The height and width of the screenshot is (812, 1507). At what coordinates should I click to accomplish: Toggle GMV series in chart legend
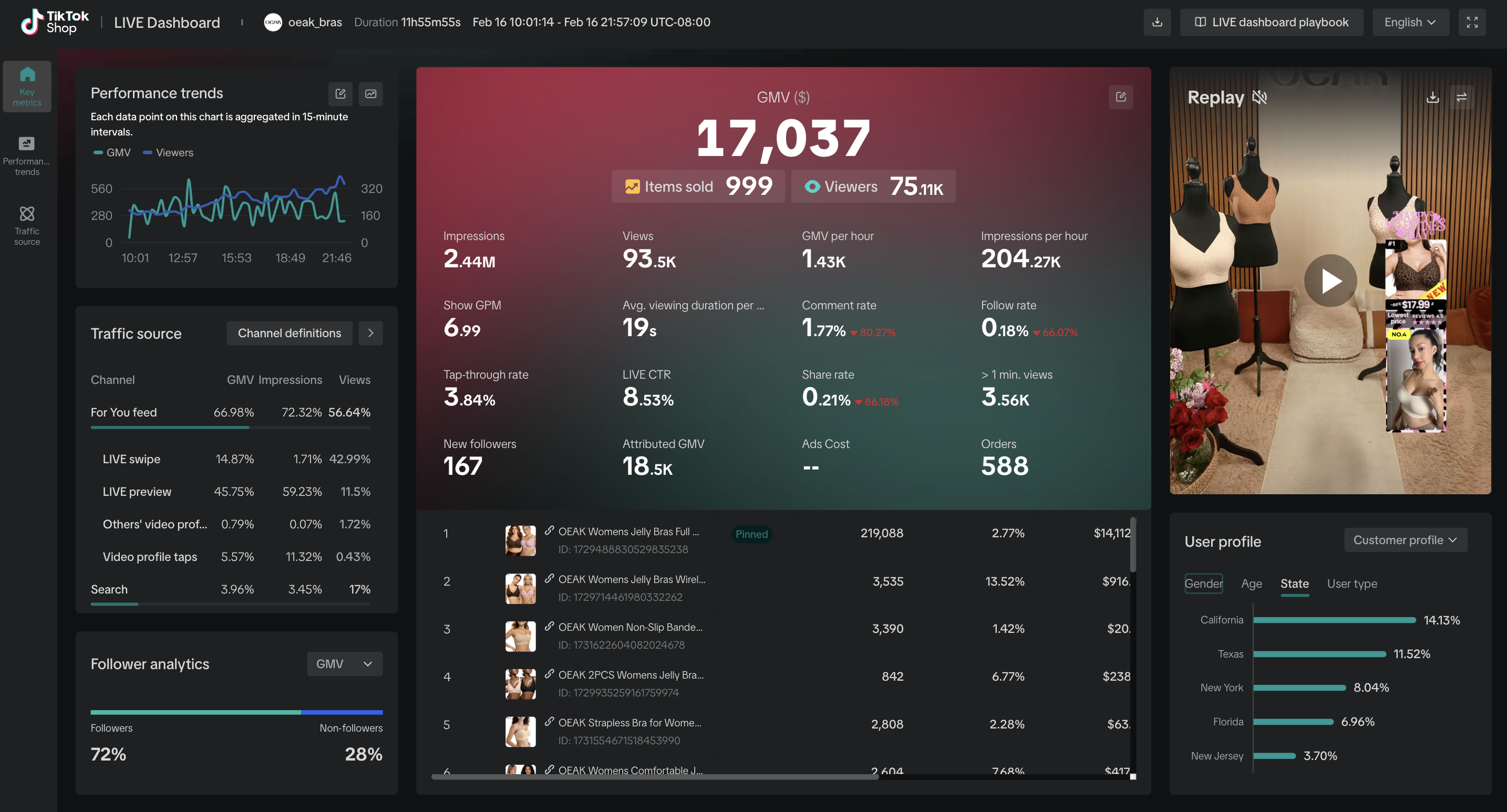[112, 153]
